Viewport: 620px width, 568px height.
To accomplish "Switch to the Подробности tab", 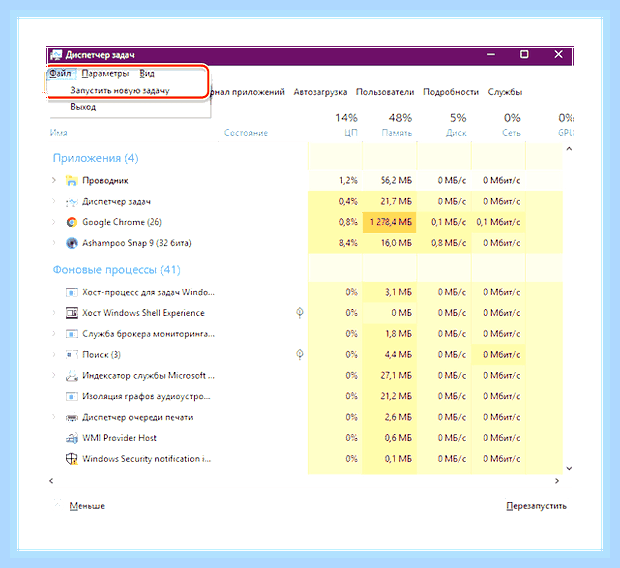I will (450, 92).
